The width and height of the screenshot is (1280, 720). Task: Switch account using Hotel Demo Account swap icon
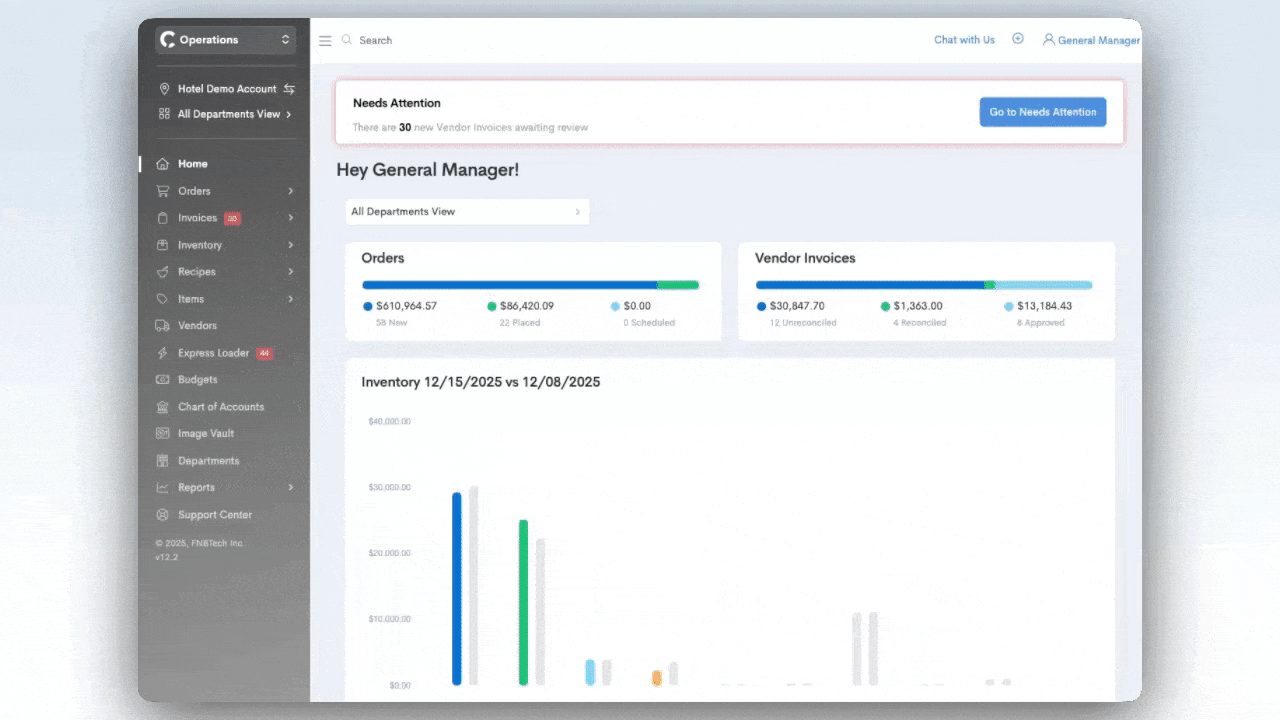(x=289, y=89)
